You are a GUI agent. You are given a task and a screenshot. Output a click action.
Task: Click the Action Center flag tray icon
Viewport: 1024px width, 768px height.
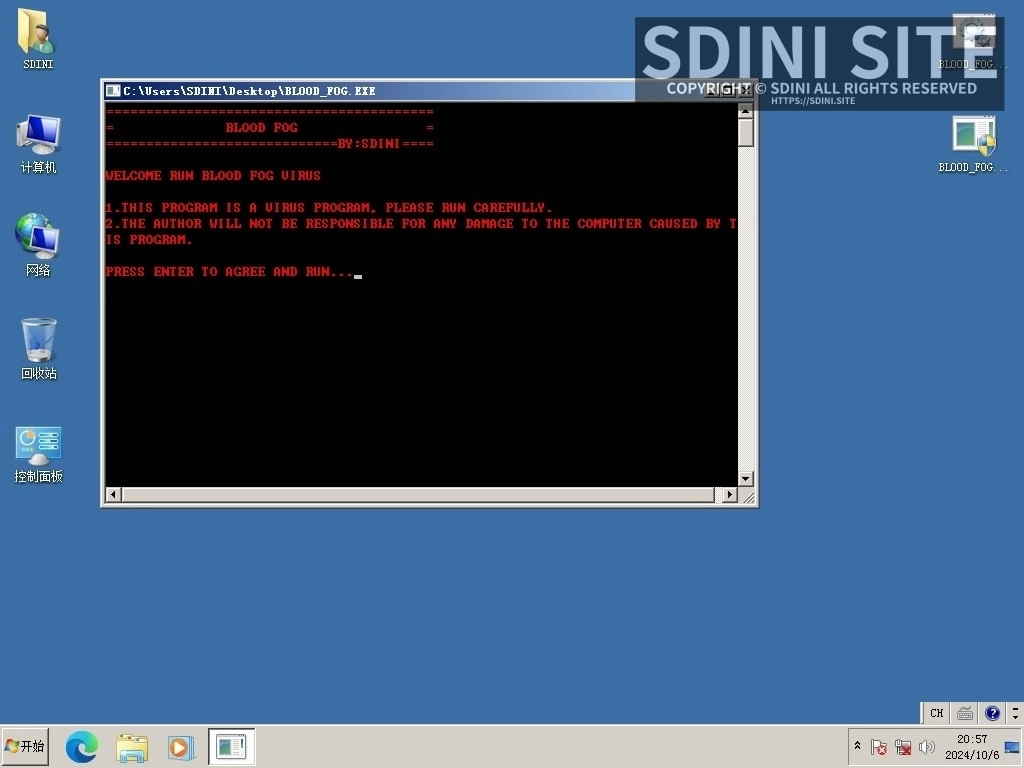pos(879,746)
